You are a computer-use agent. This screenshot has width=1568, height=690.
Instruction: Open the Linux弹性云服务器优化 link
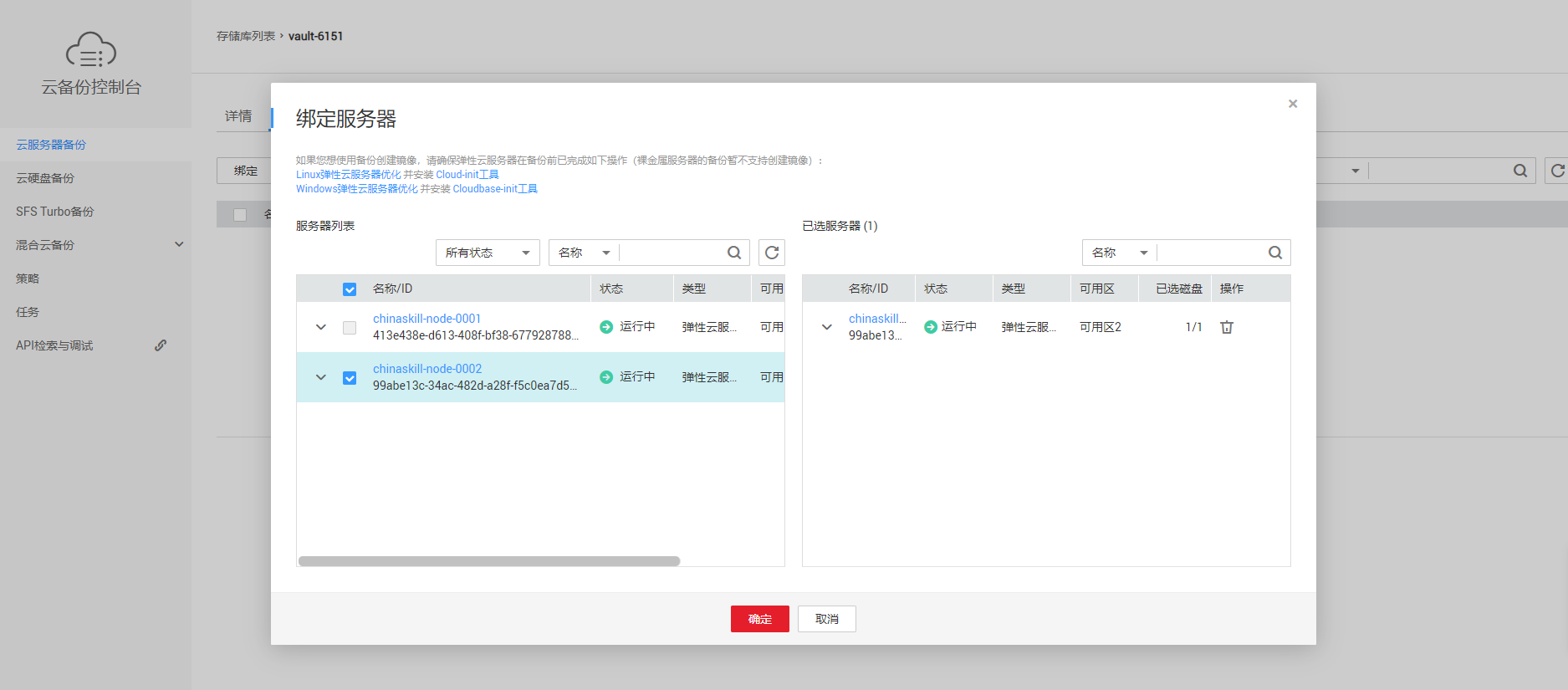coord(349,175)
